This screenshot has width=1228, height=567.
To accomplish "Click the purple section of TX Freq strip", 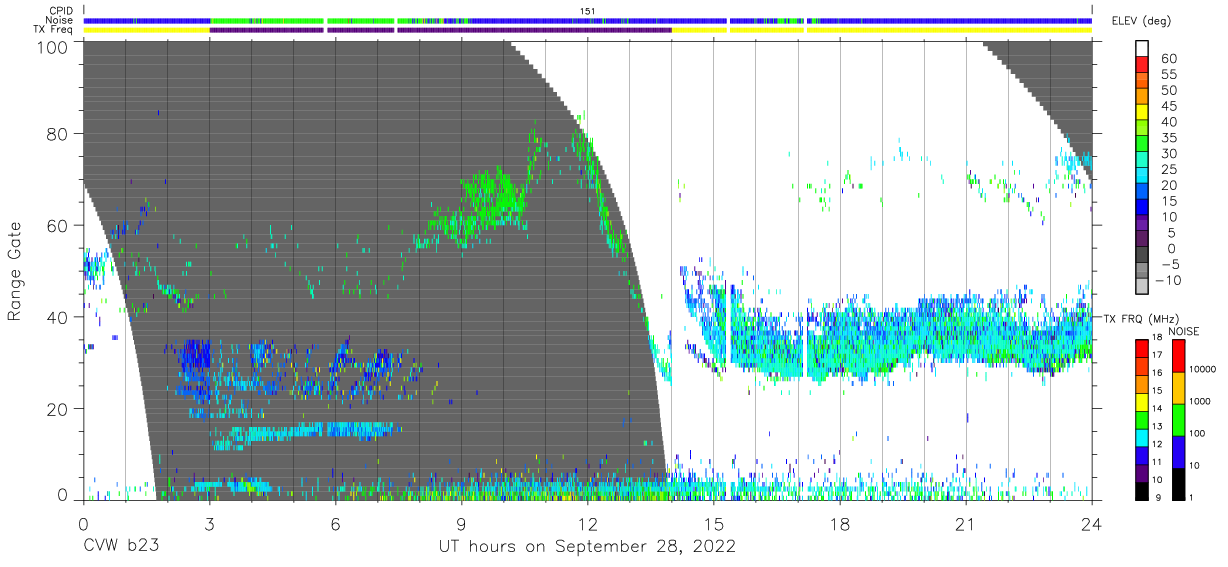I will pyautogui.click(x=440, y=30).
